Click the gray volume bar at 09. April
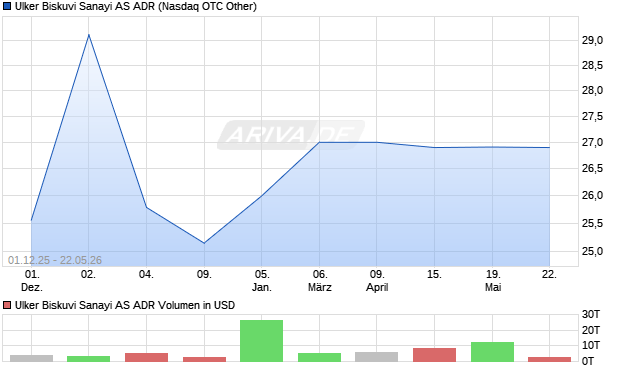Image resolution: width=620 pixels, height=371 pixels. click(x=376, y=357)
